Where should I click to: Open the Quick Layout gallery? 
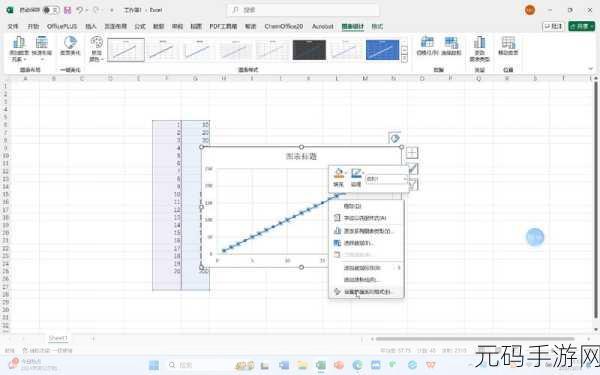pos(42,48)
